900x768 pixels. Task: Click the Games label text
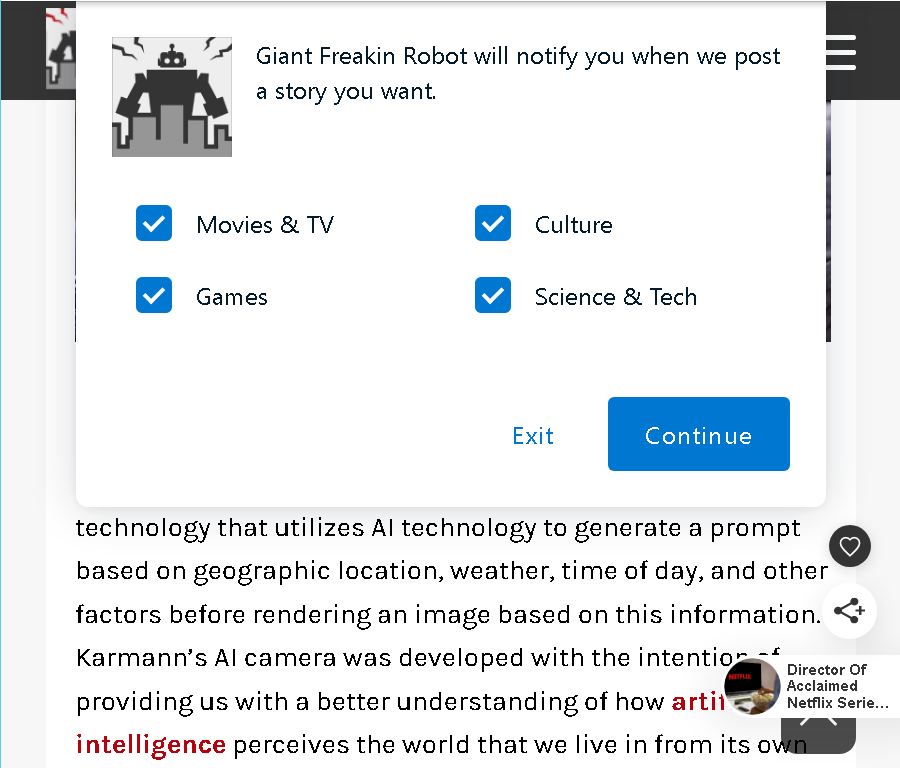pyautogui.click(x=232, y=297)
